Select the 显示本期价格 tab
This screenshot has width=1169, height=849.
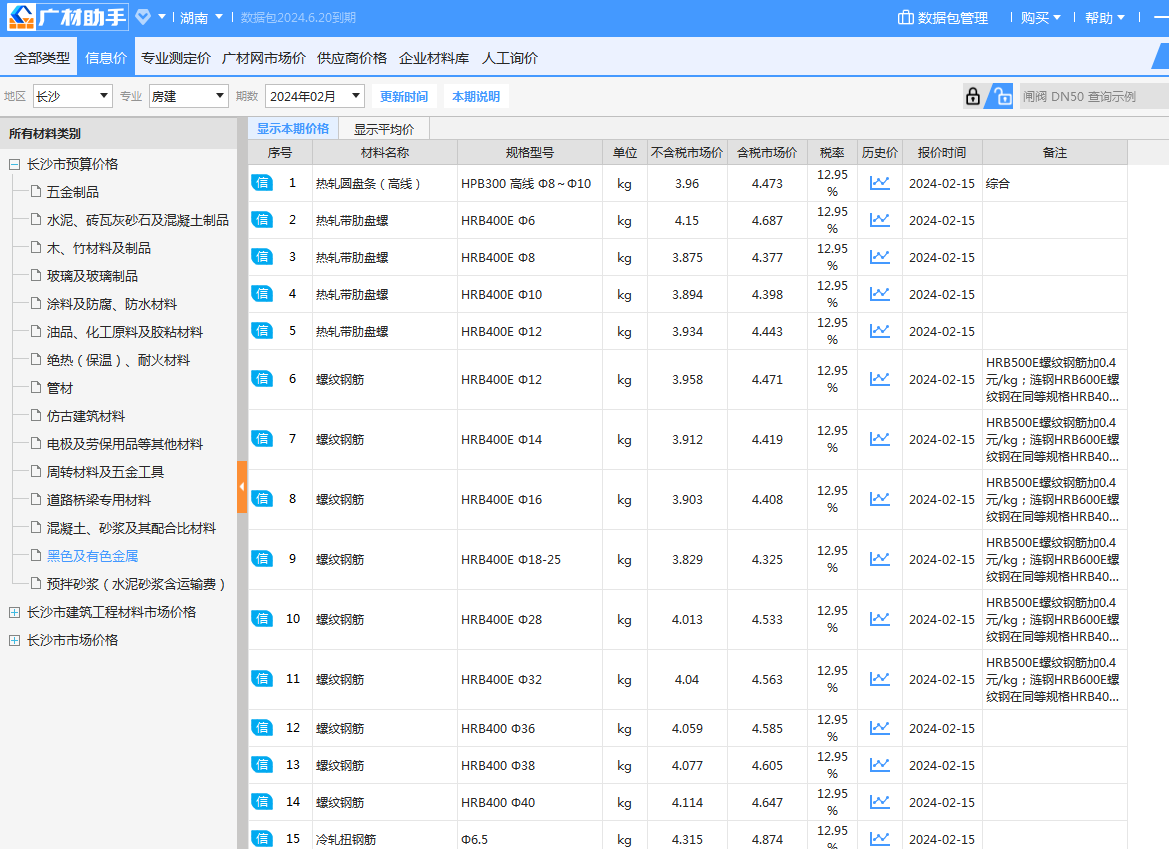293,128
